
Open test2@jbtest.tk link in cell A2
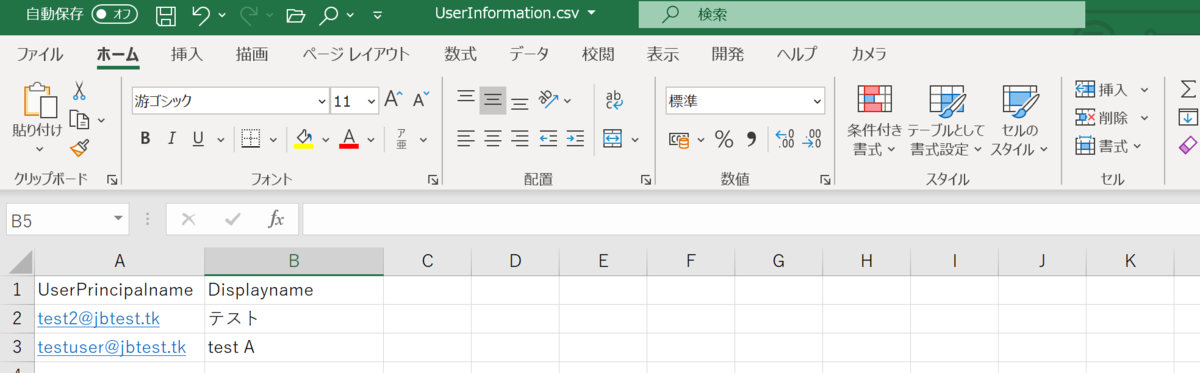click(x=98, y=319)
